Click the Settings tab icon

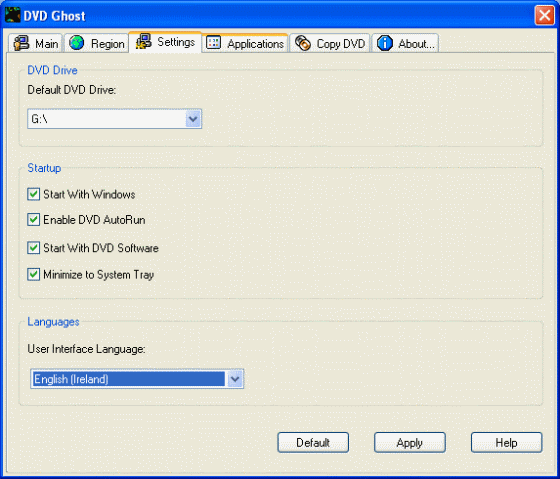pos(144,41)
